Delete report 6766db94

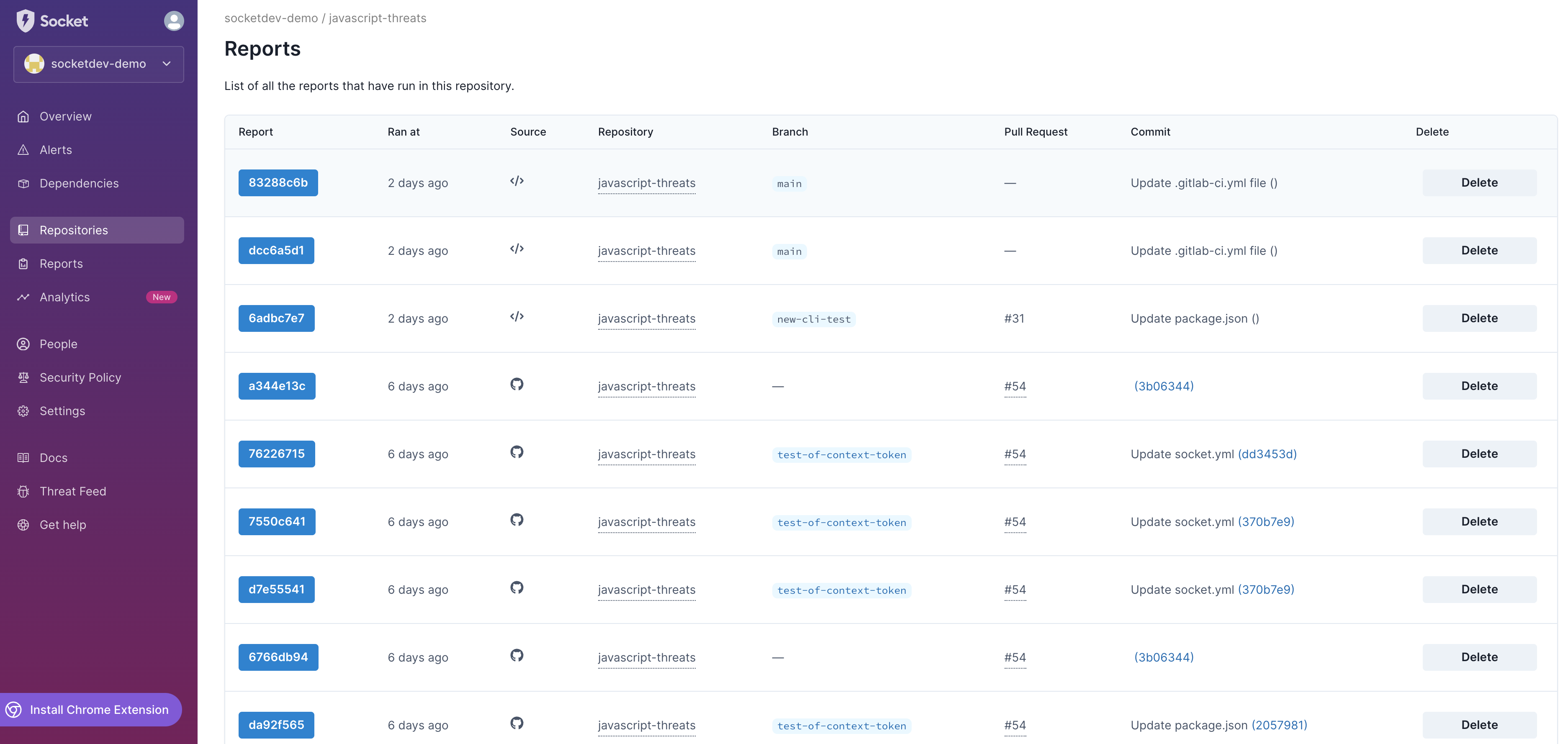[1479, 657]
